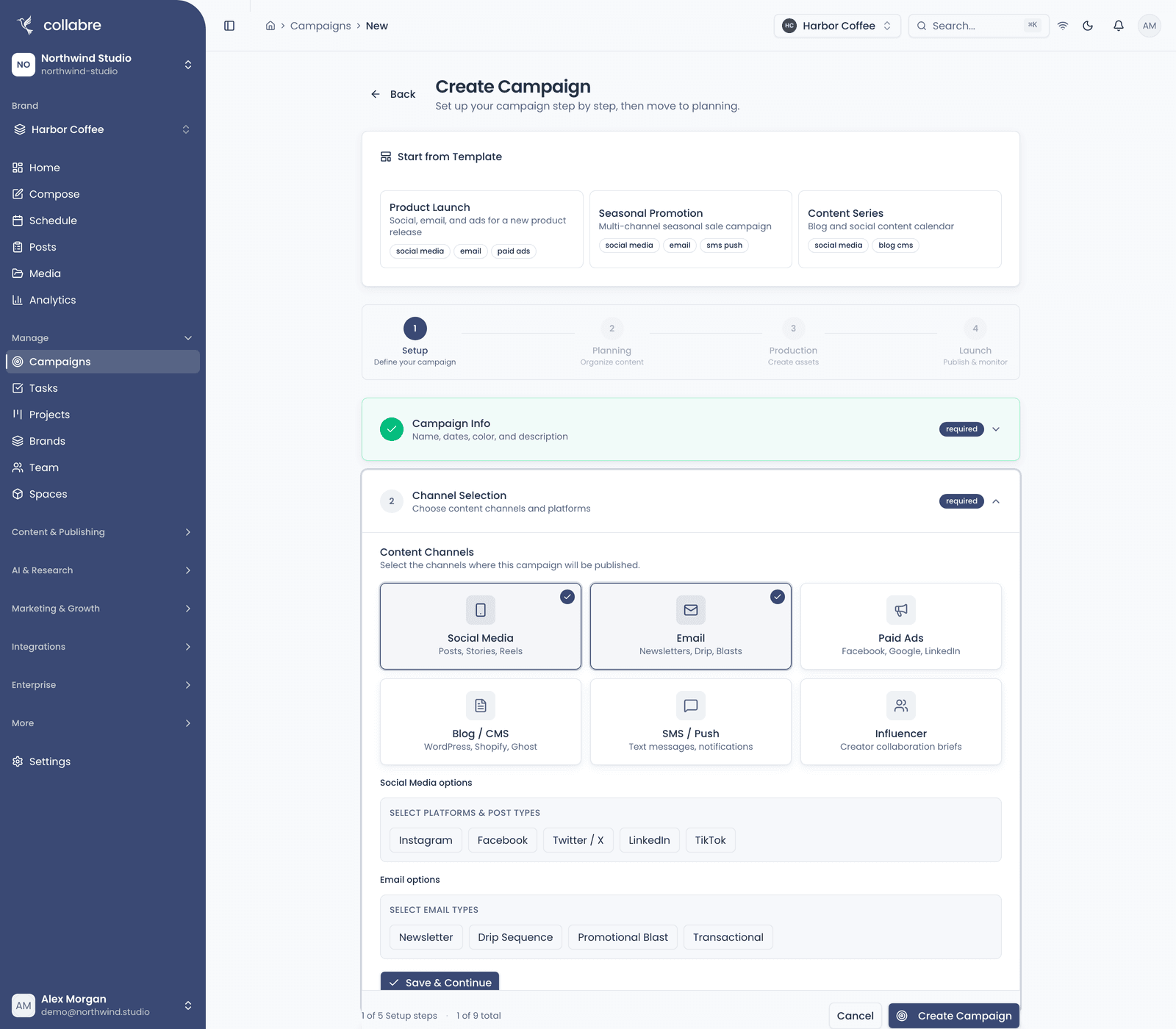
Task: Deselect the Email channel card
Action: 691,626
